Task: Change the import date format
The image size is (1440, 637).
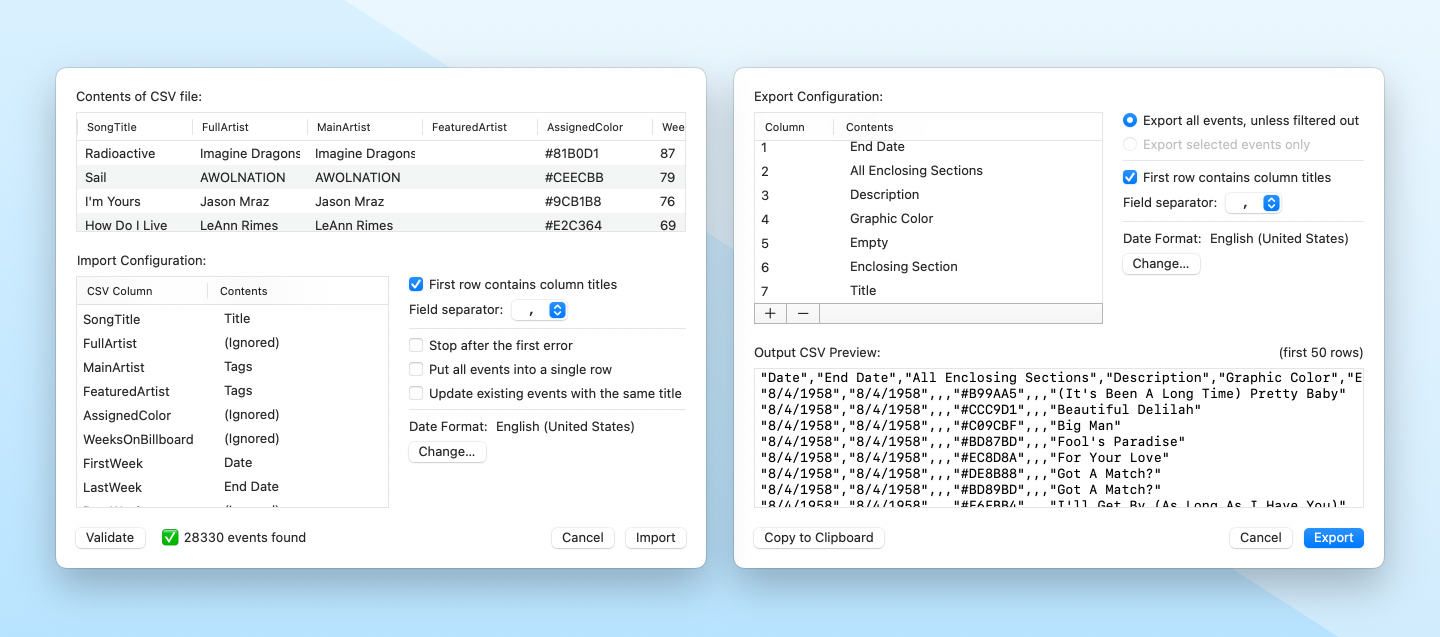Action: point(447,451)
